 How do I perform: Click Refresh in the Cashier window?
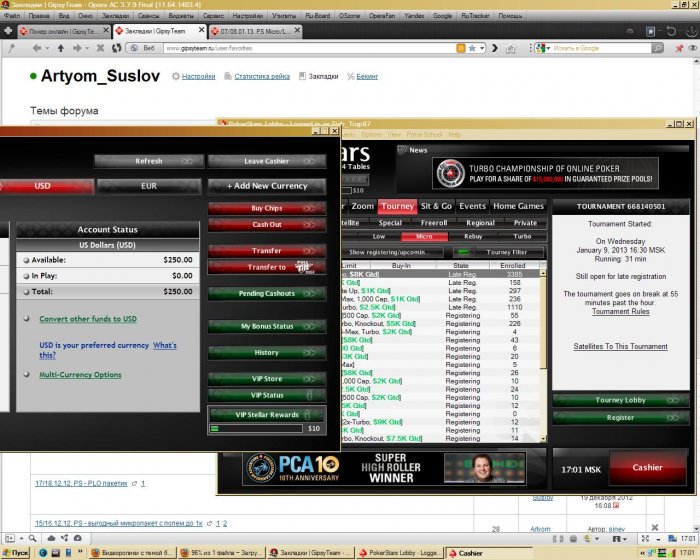pos(149,161)
